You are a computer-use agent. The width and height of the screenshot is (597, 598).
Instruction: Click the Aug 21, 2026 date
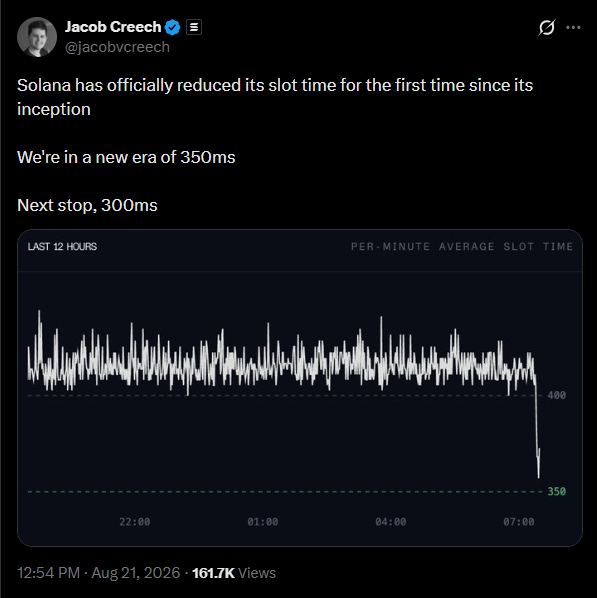point(136,573)
